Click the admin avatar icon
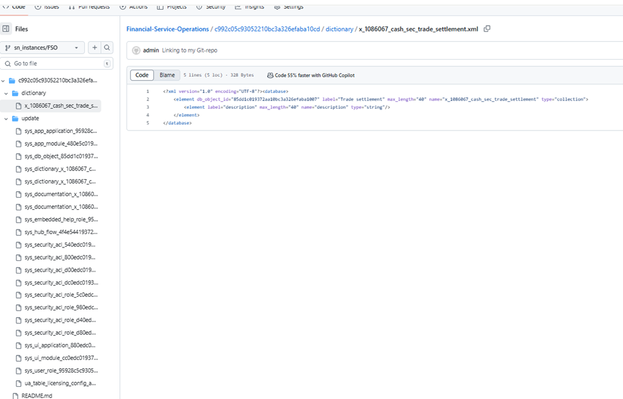 pos(136,50)
